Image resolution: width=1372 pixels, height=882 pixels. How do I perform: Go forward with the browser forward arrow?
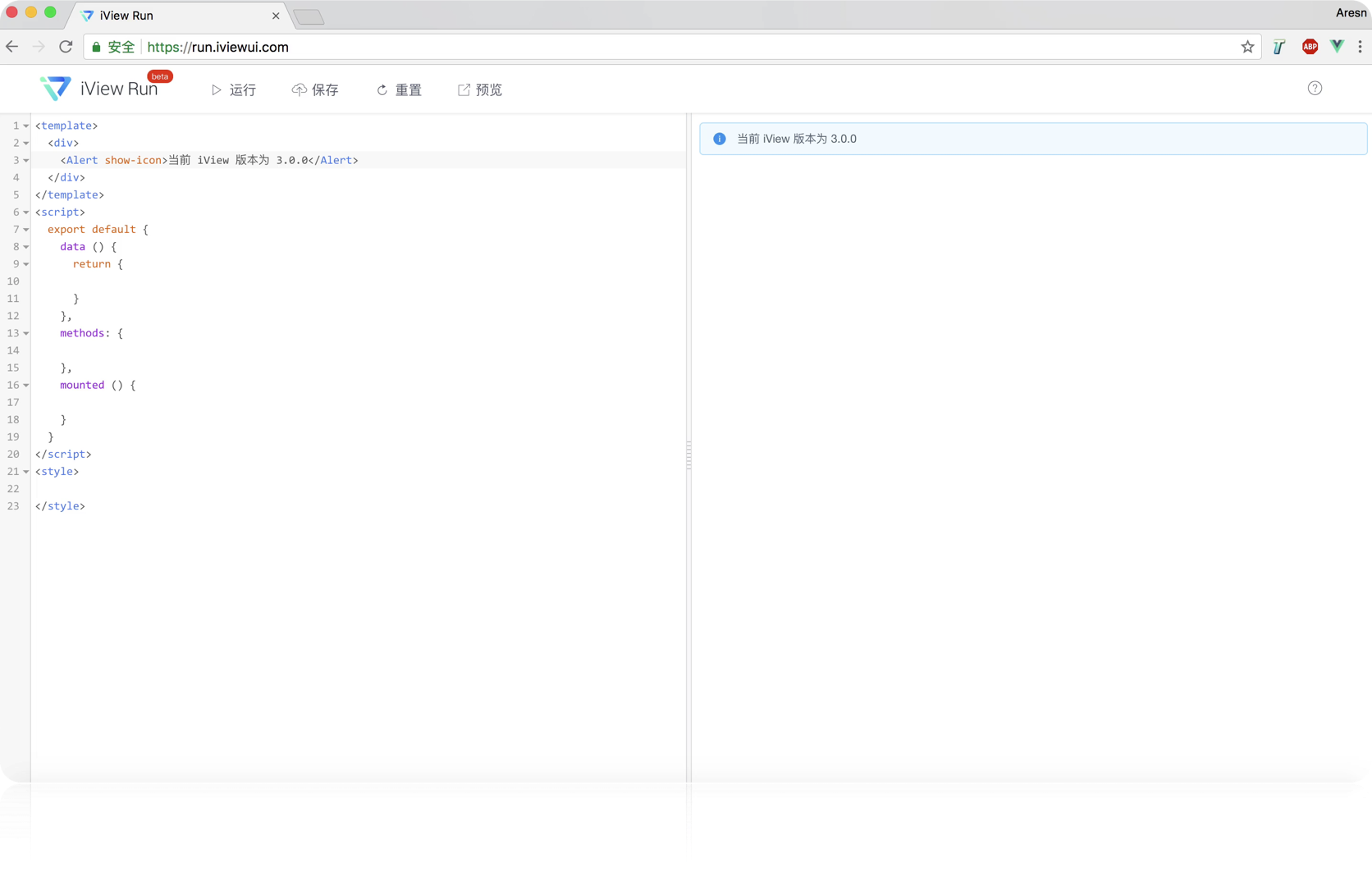point(39,47)
